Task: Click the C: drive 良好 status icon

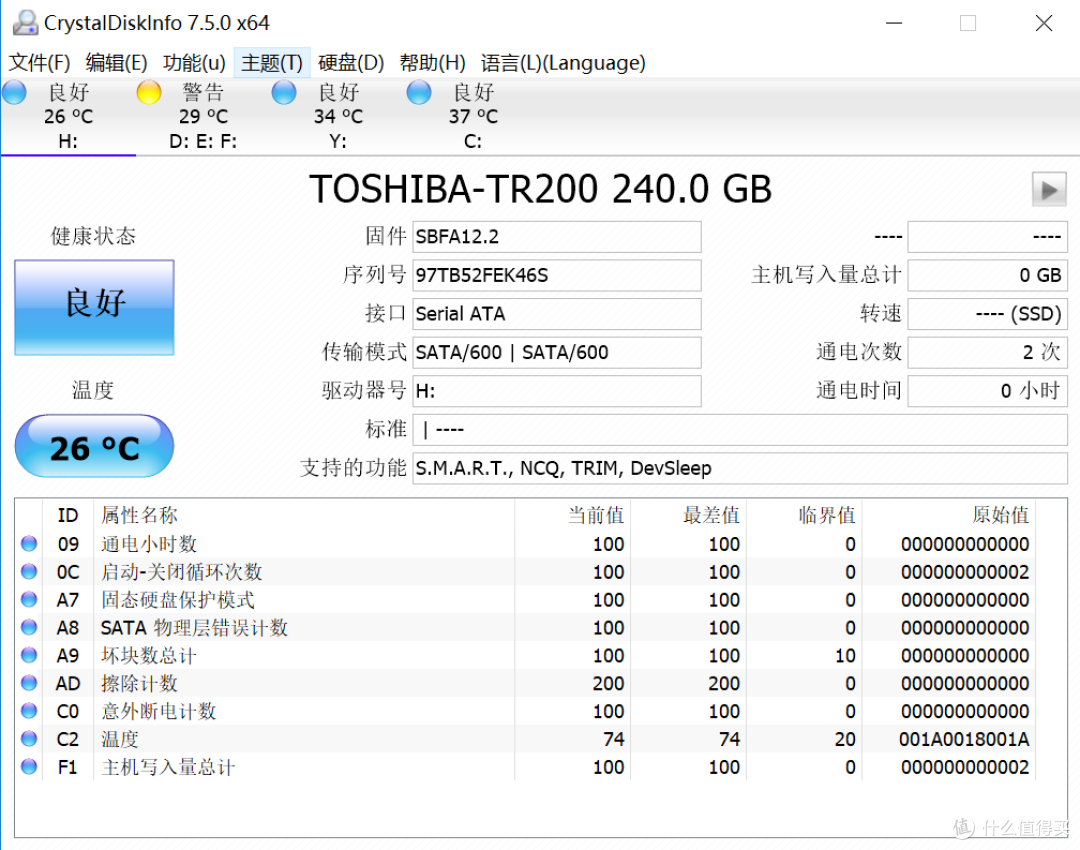Action: pos(418,92)
